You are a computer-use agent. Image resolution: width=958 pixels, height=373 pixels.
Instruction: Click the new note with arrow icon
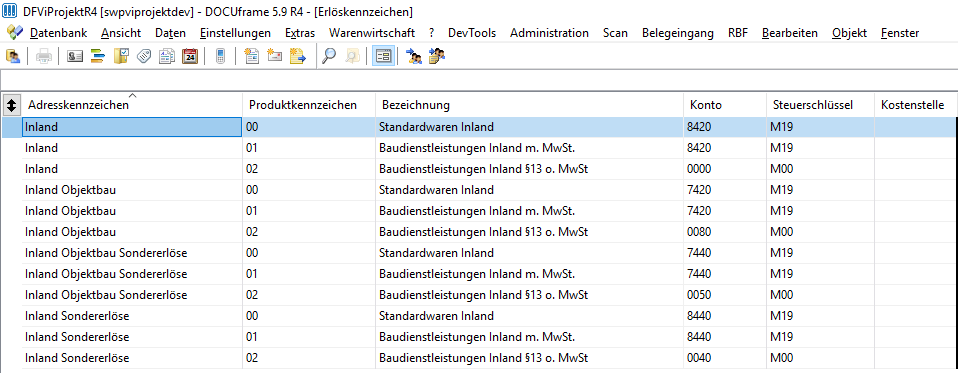(x=298, y=57)
